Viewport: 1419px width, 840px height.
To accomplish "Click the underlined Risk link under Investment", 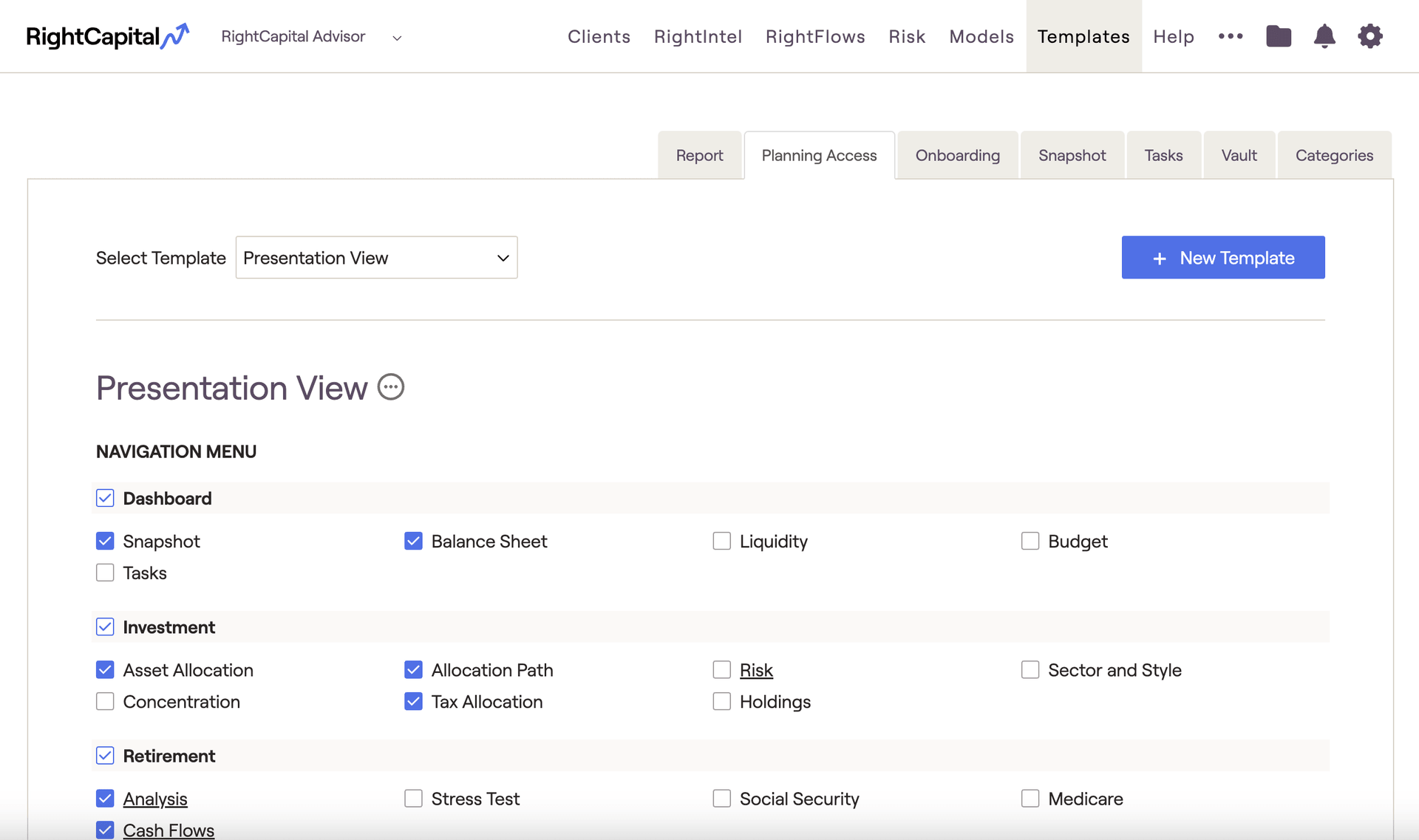I will tap(756, 670).
